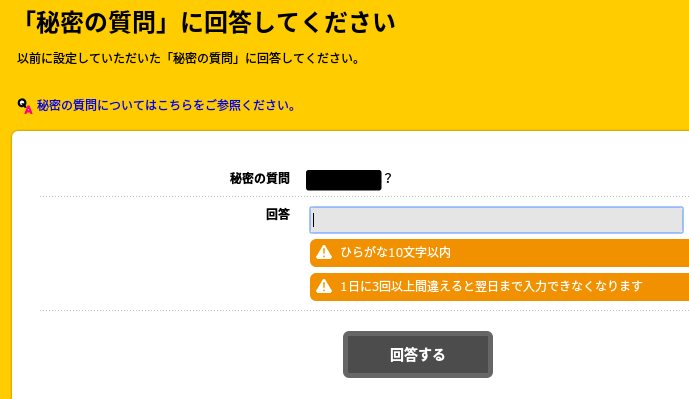Click the ひらがな10文字以内 orange notice banner

point(499,253)
